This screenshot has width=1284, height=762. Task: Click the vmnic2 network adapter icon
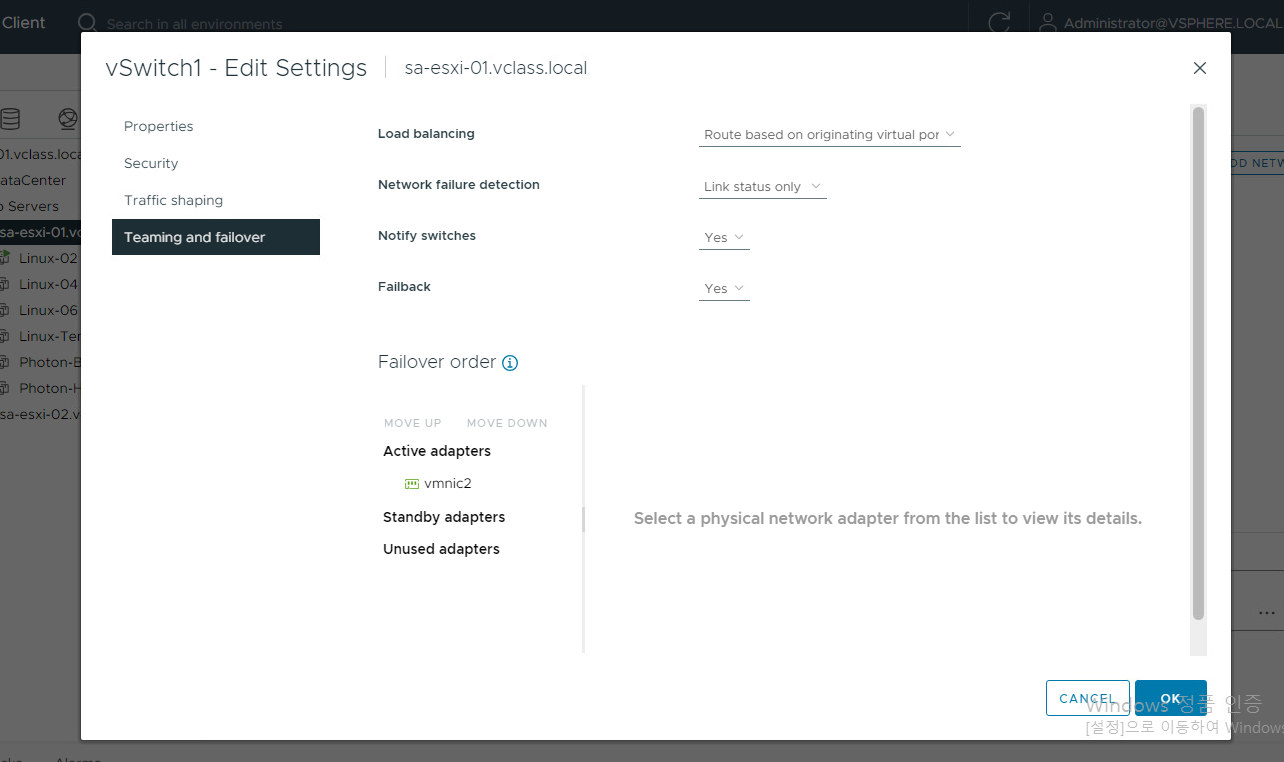pos(411,484)
